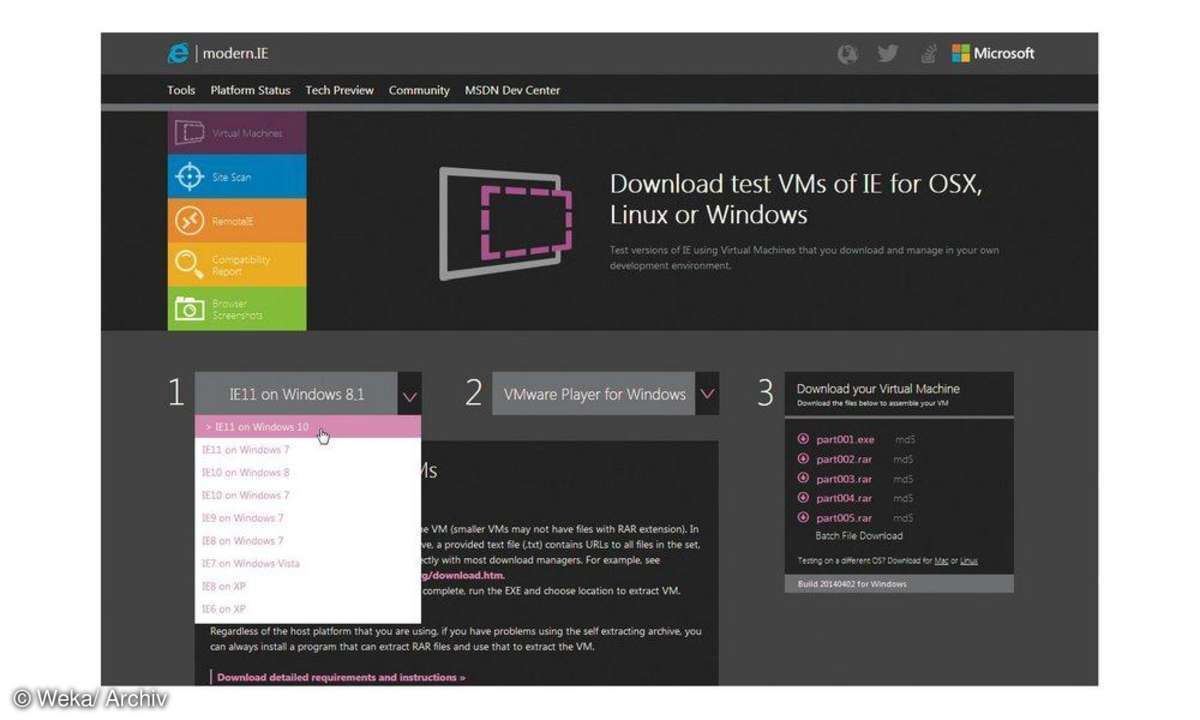Launch the RemoteIE tile icon

[189, 221]
